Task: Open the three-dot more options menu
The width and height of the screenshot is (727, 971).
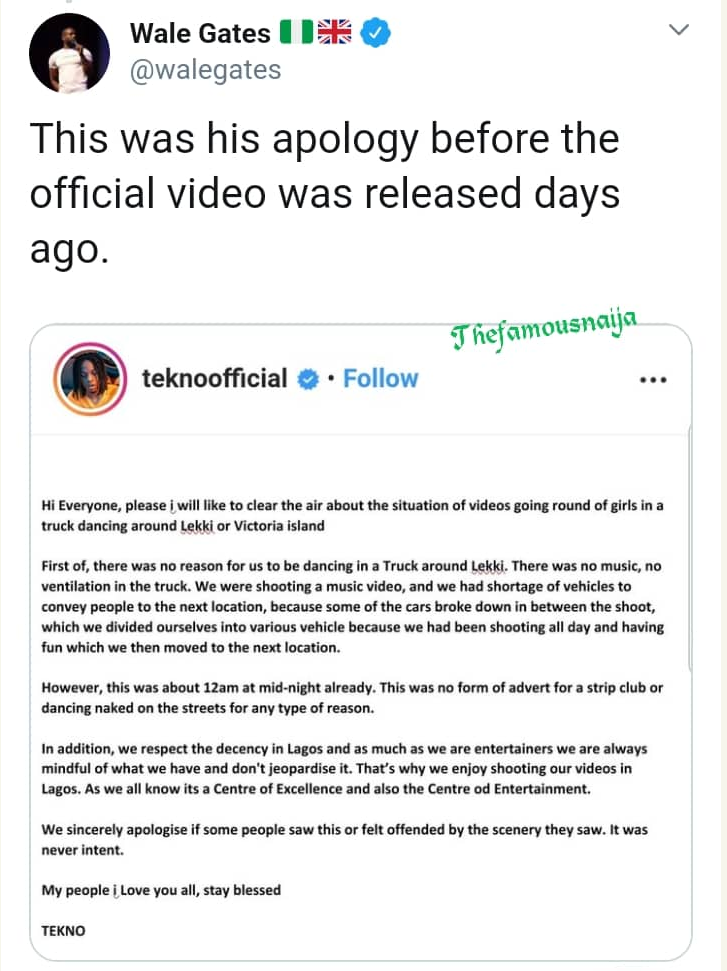Action: point(652,380)
